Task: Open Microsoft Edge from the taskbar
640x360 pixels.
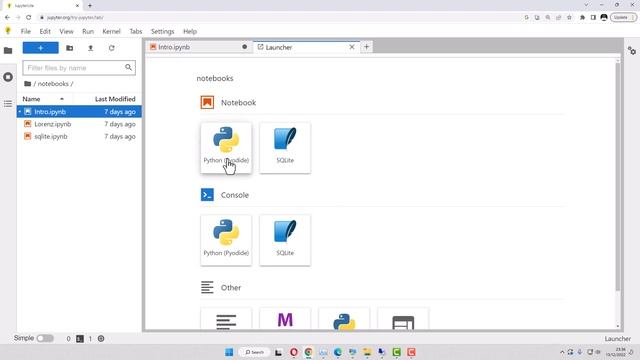Action: (338, 352)
